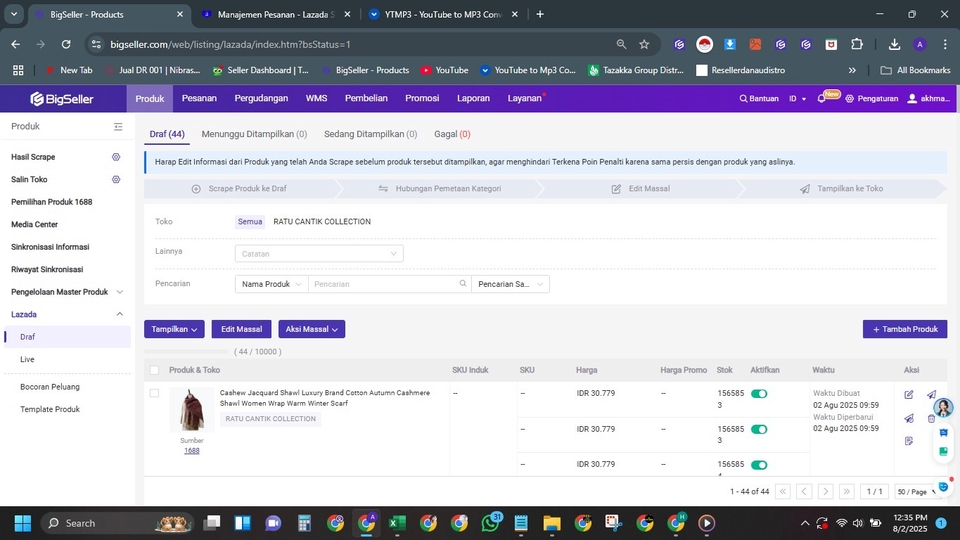
Task: Open Calculator from the taskbar
Action: coord(304,523)
